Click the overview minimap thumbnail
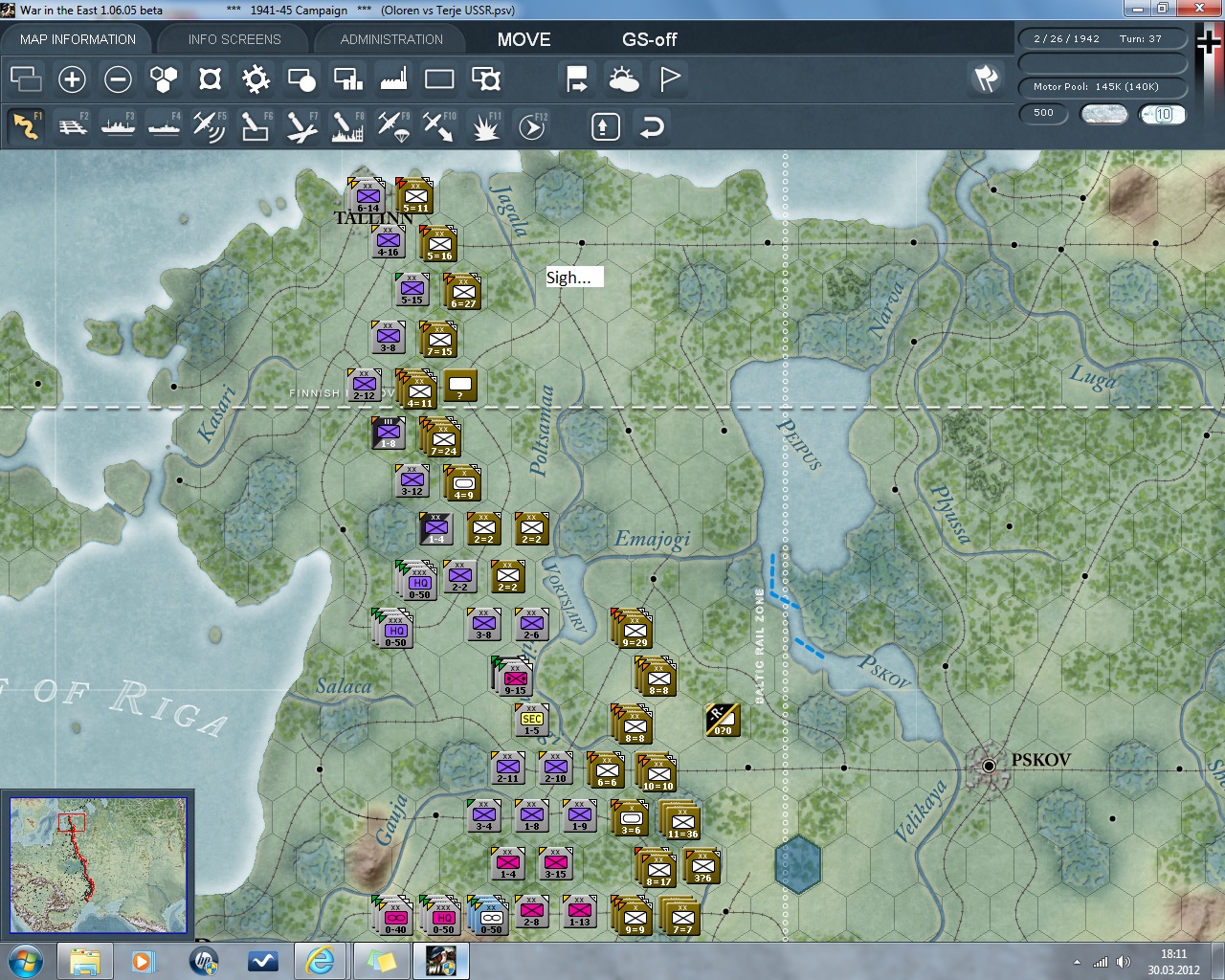The width and height of the screenshot is (1225, 980). (x=98, y=865)
